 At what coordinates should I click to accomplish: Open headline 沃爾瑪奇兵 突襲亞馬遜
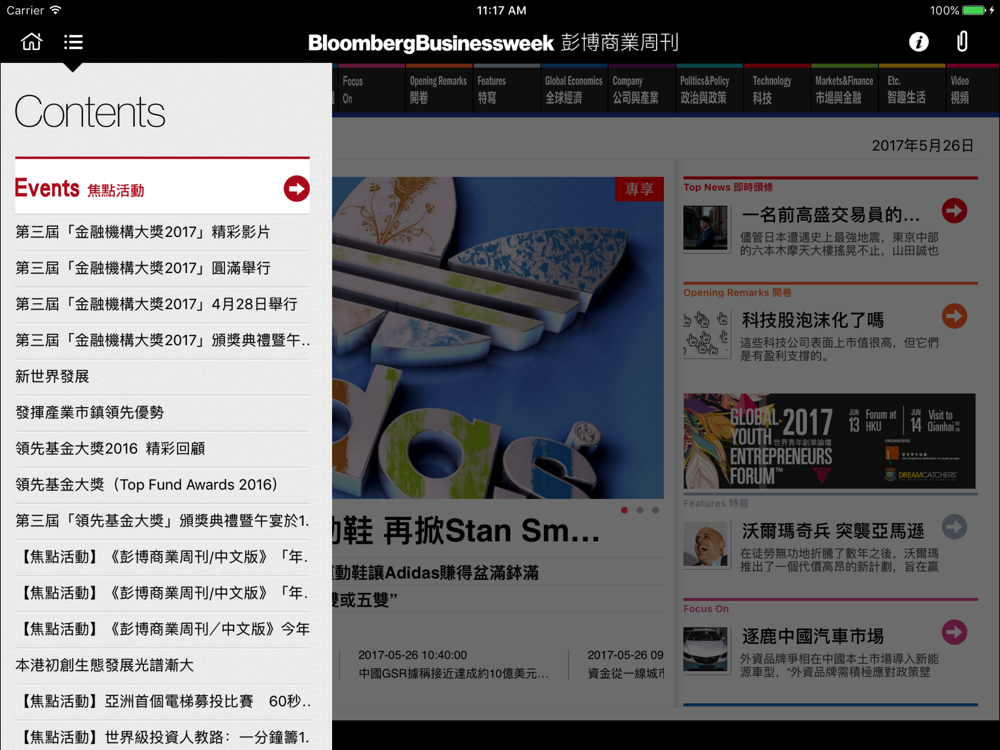[833, 531]
